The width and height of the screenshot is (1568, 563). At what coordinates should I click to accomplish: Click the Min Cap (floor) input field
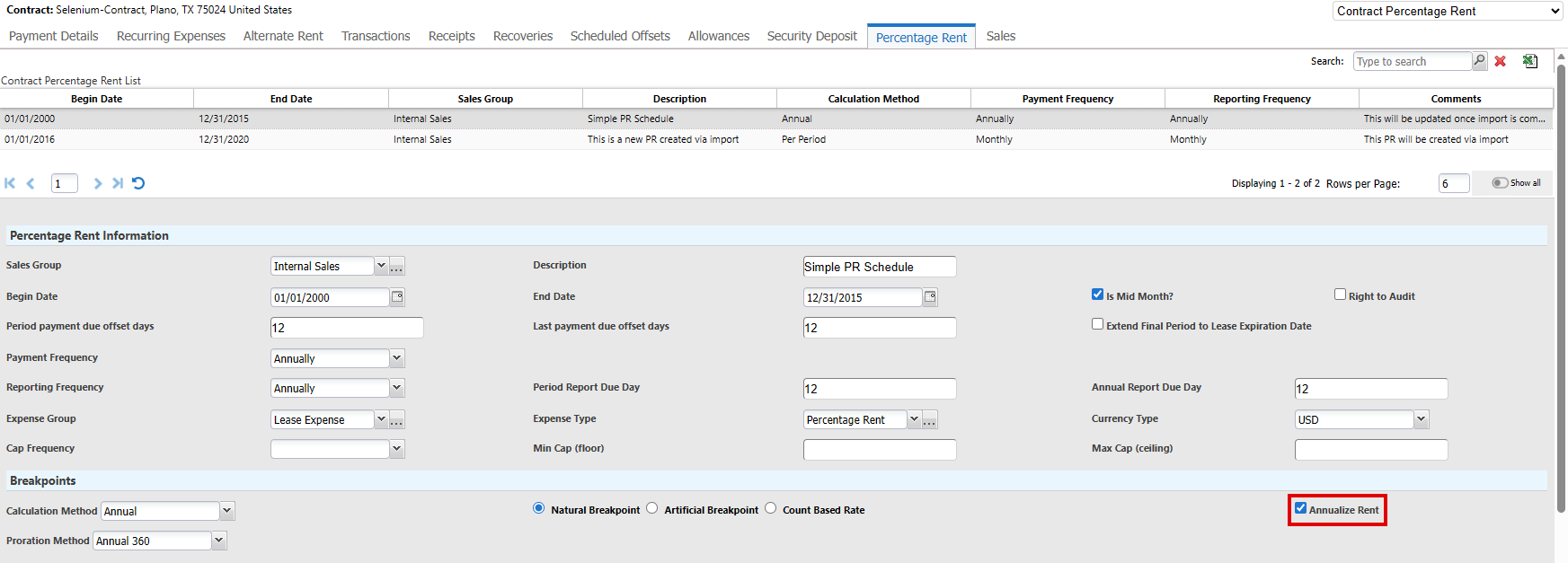click(879, 450)
